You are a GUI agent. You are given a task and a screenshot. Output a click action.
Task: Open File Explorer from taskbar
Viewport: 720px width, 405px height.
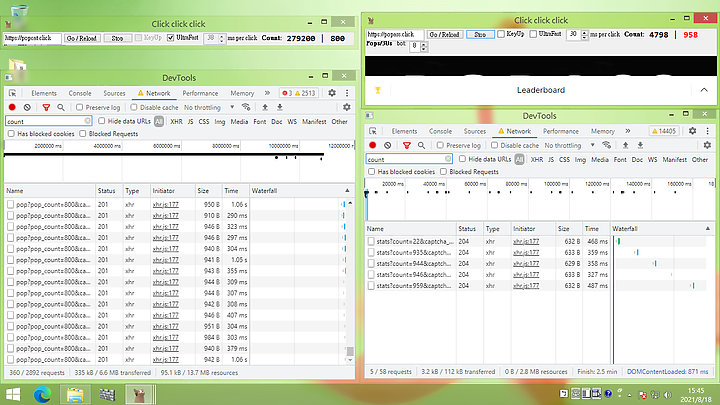click(x=75, y=394)
